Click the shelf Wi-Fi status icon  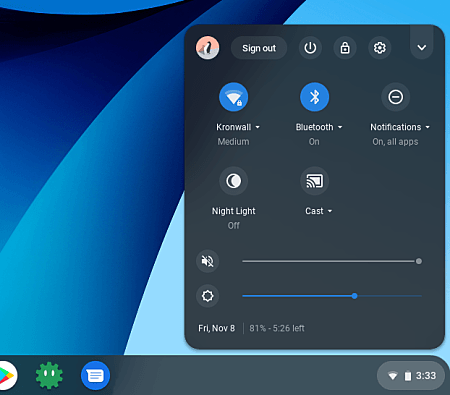click(x=393, y=376)
